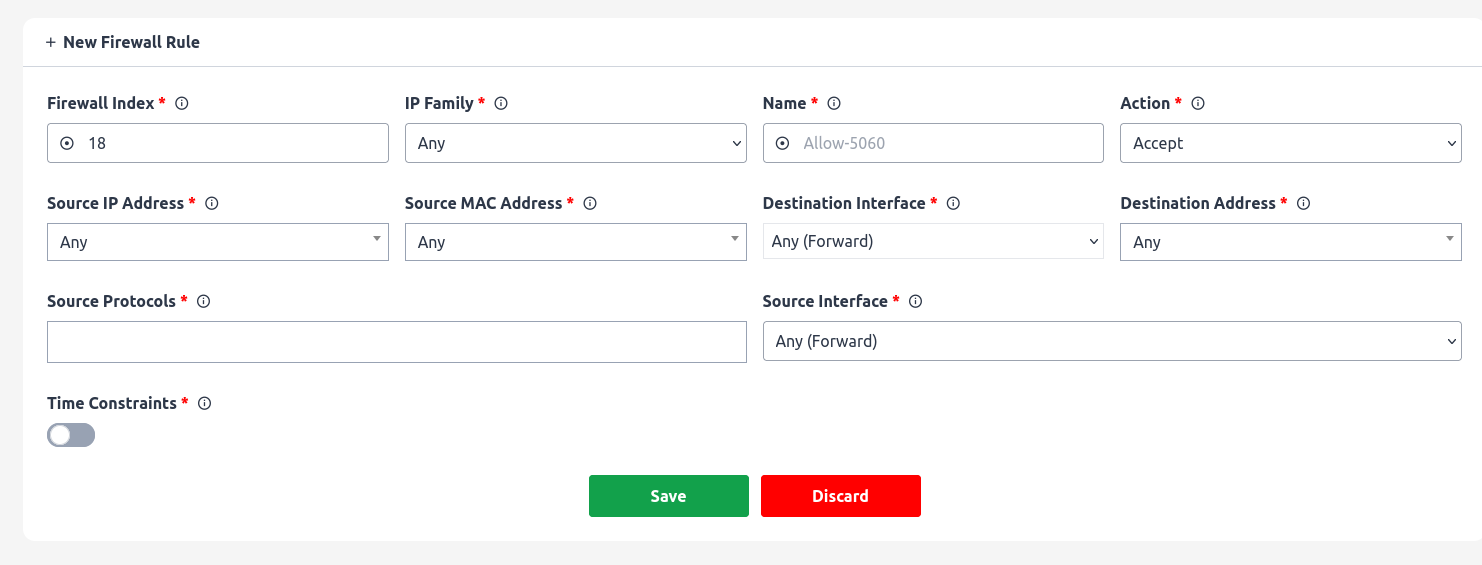Open the Source Interface Any (Forward) dropdown
The image size is (1482, 565).
[1112, 341]
